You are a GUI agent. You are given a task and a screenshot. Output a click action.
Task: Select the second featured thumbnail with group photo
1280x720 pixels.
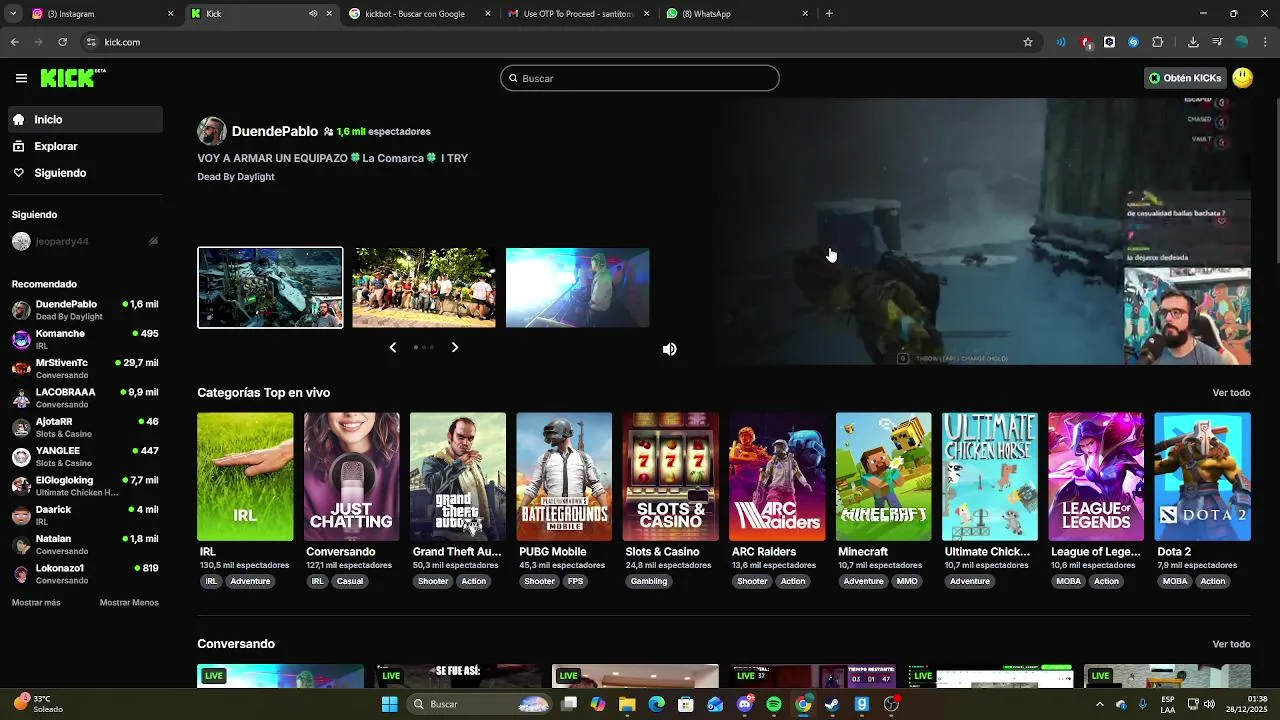point(424,288)
